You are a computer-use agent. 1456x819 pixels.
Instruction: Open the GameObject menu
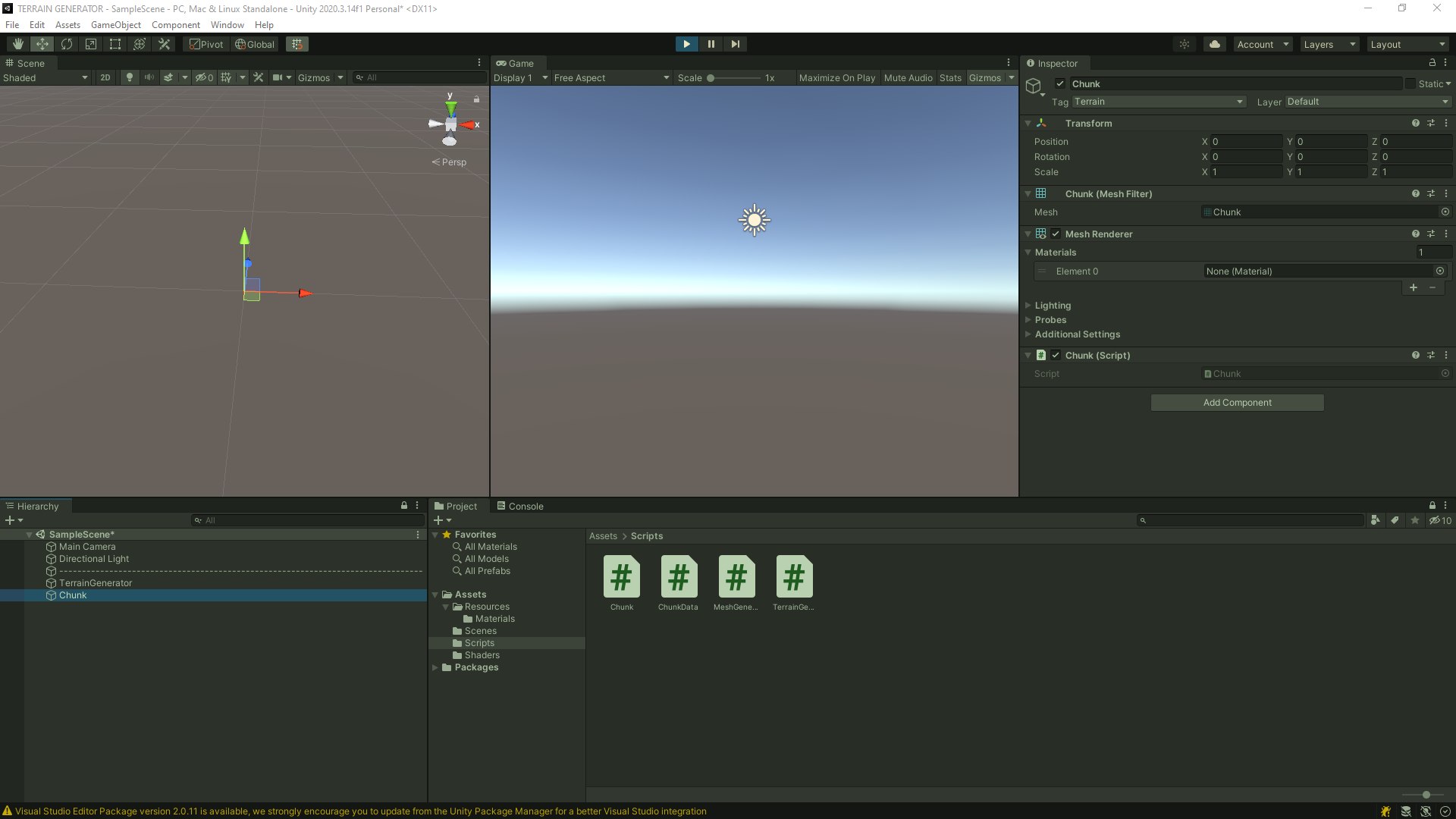[x=115, y=25]
